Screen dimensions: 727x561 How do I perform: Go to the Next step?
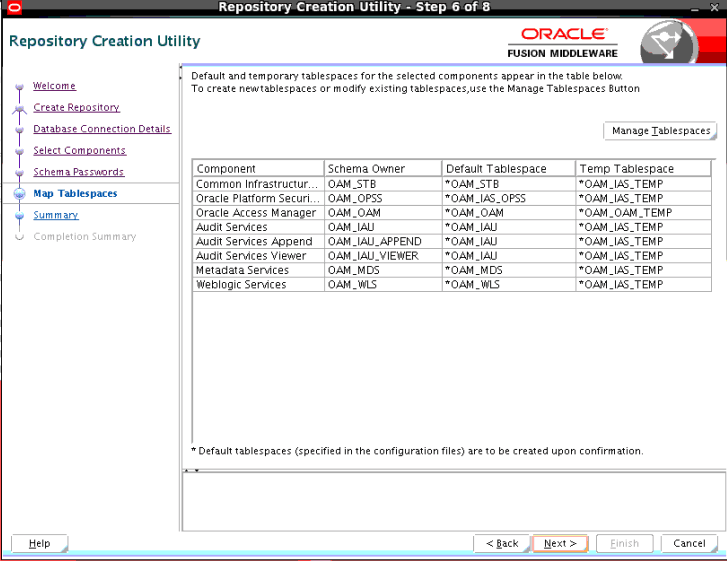[x=560, y=543]
